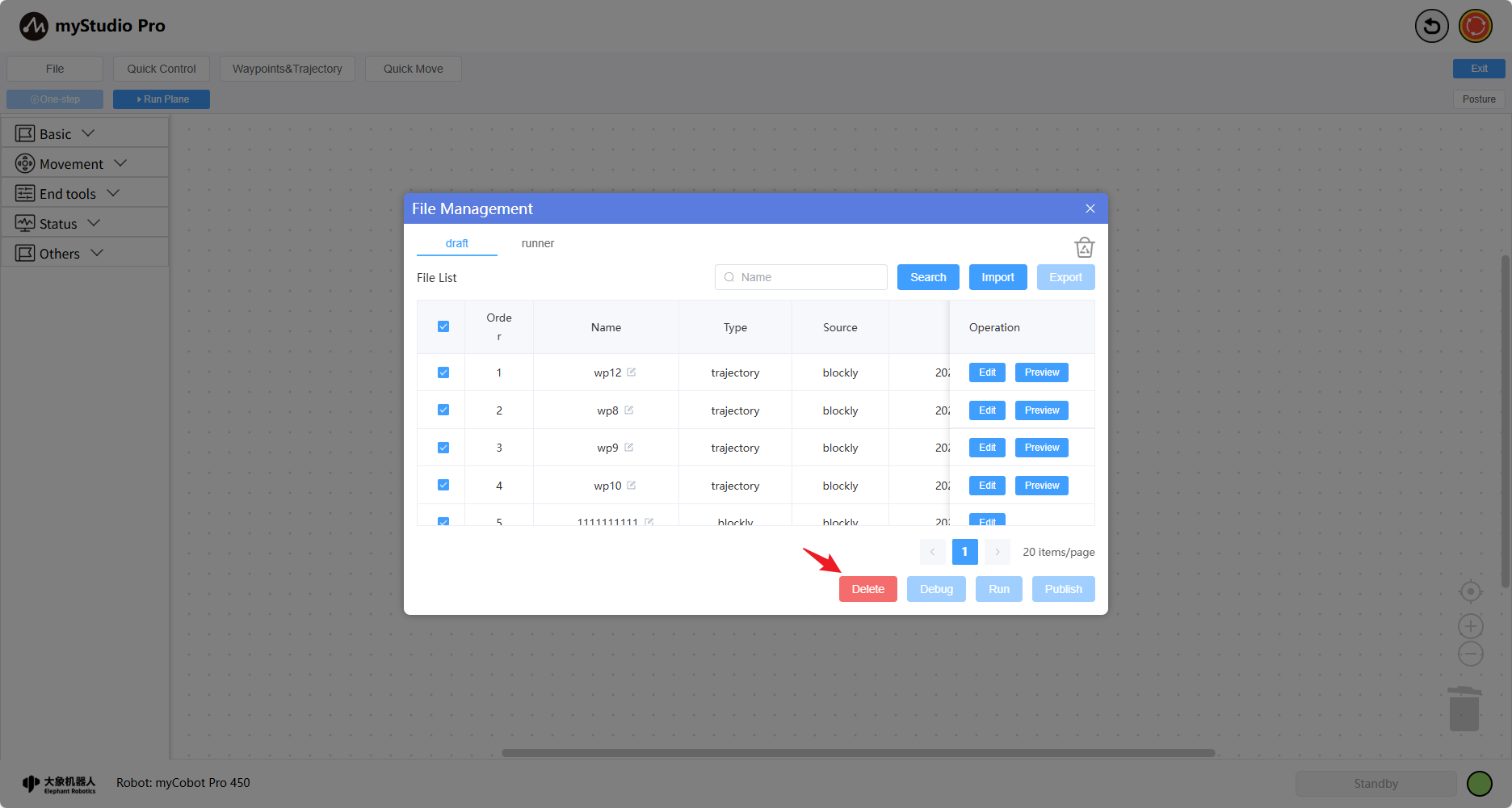Click the Import button
Screen dimensions: 1512x808
pyautogui.click(x=997, y=277)
